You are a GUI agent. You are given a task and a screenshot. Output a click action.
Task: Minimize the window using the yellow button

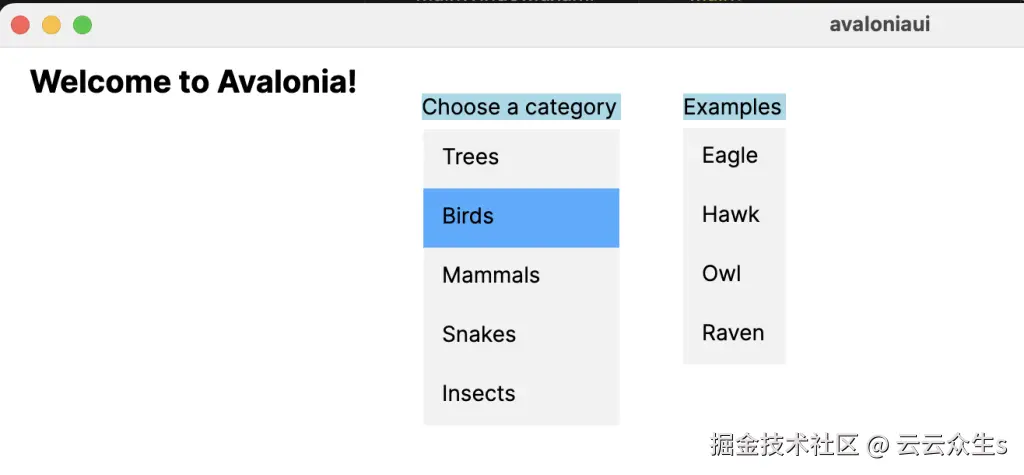(51, 24)
